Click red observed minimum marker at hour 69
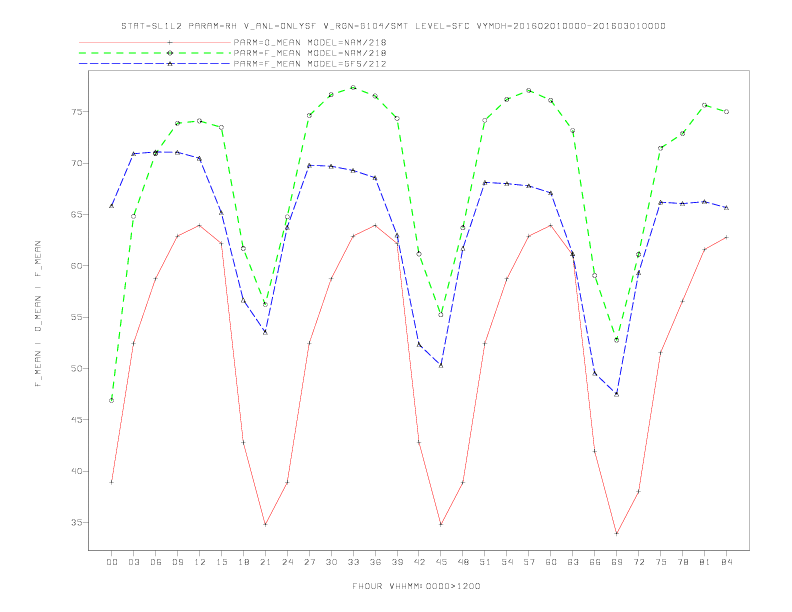 tap(617, 533)
